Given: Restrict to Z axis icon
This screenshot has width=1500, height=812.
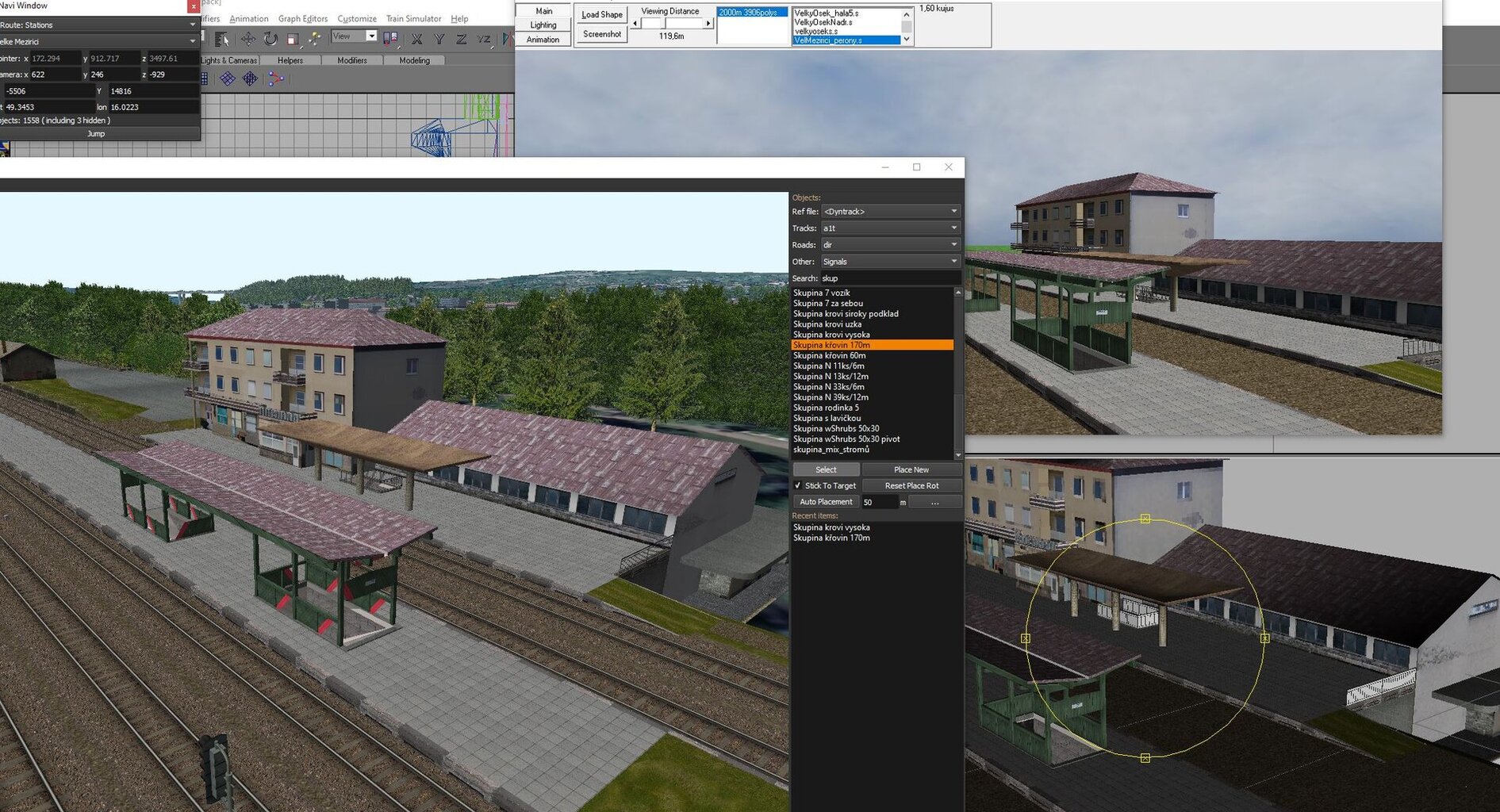Looking at the screenshot, I should tap(461, 39).
